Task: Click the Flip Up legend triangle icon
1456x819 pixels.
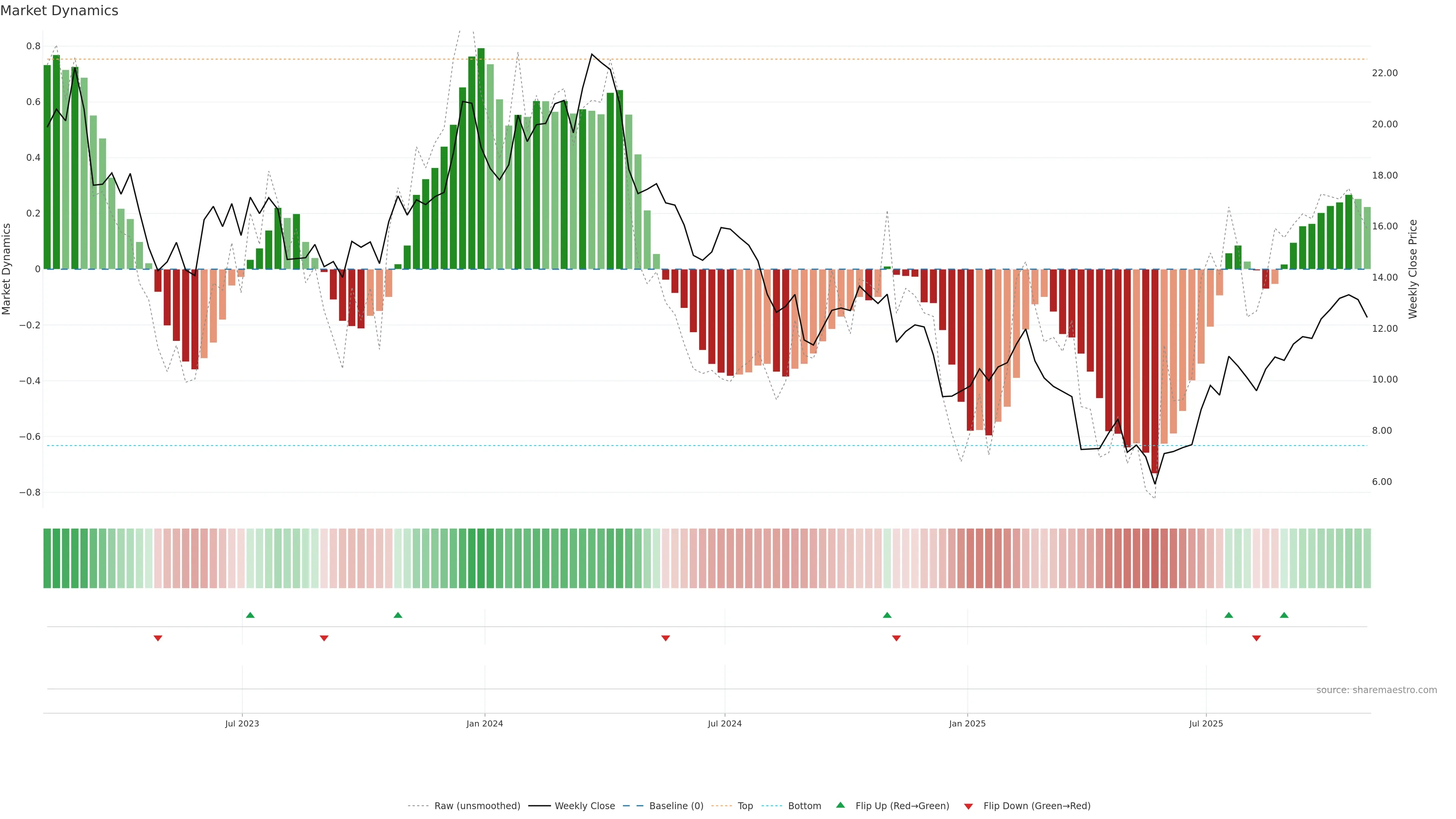Action: point(840,805)
